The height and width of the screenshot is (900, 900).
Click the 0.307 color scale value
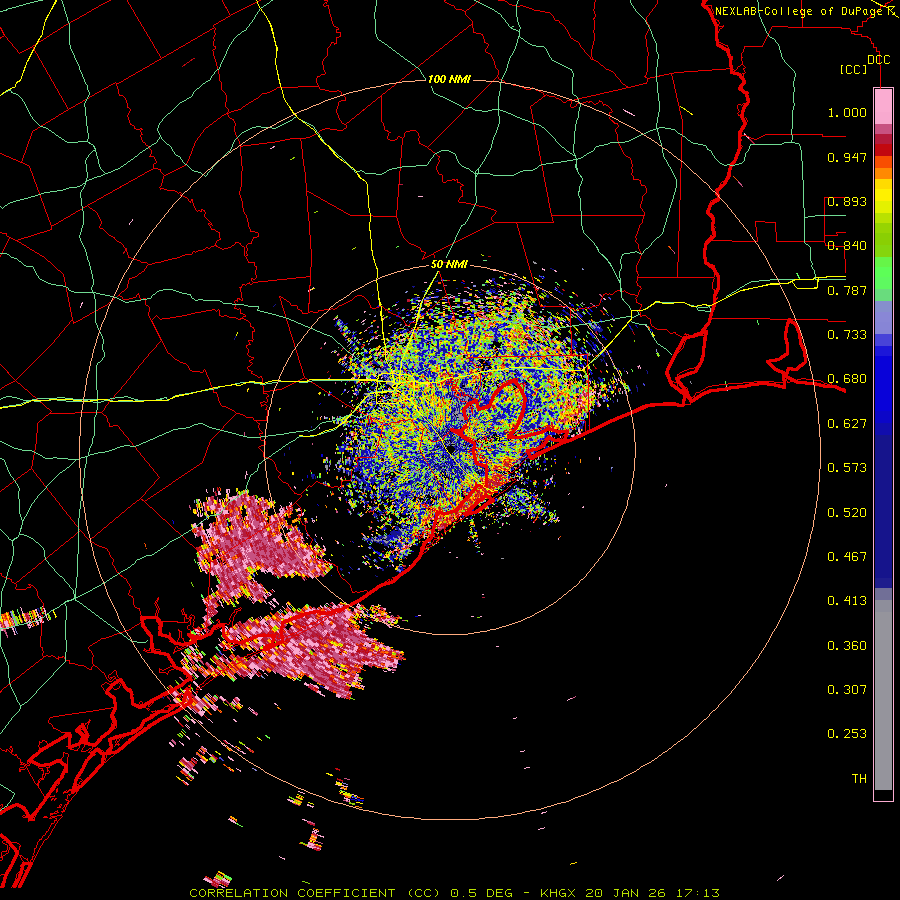847,690
